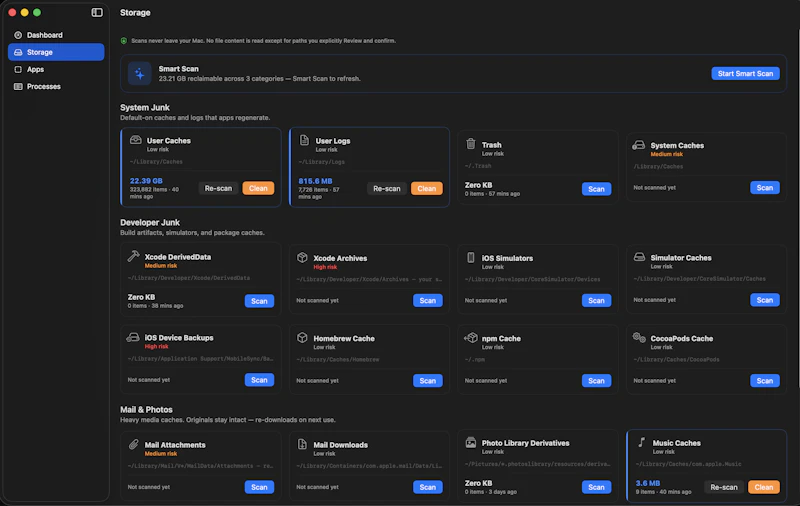
Task: Open the Dashboard sidebar item
Action: tap(56, 35)
